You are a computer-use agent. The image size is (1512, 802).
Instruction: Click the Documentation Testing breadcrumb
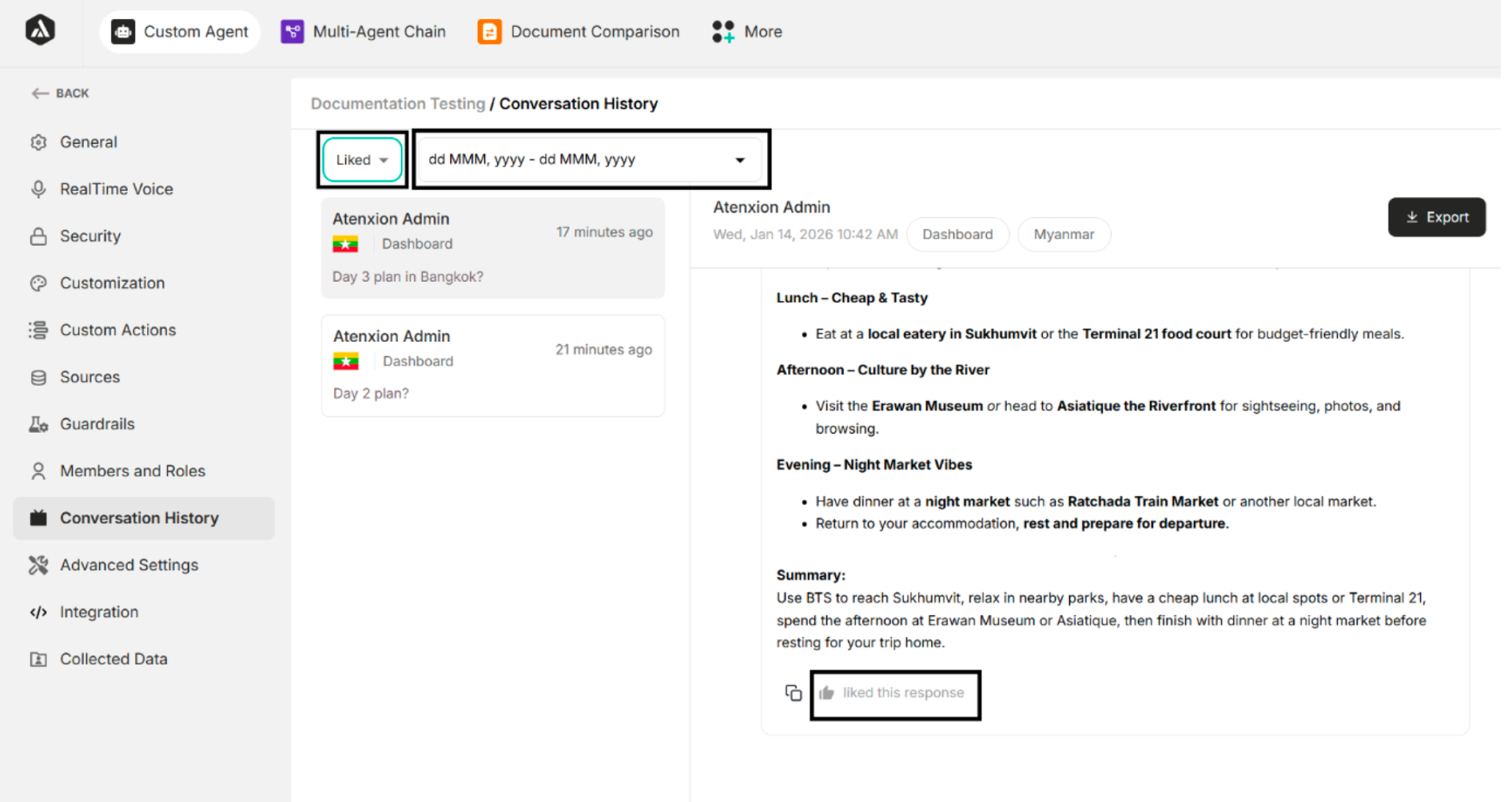coord(397,104)
